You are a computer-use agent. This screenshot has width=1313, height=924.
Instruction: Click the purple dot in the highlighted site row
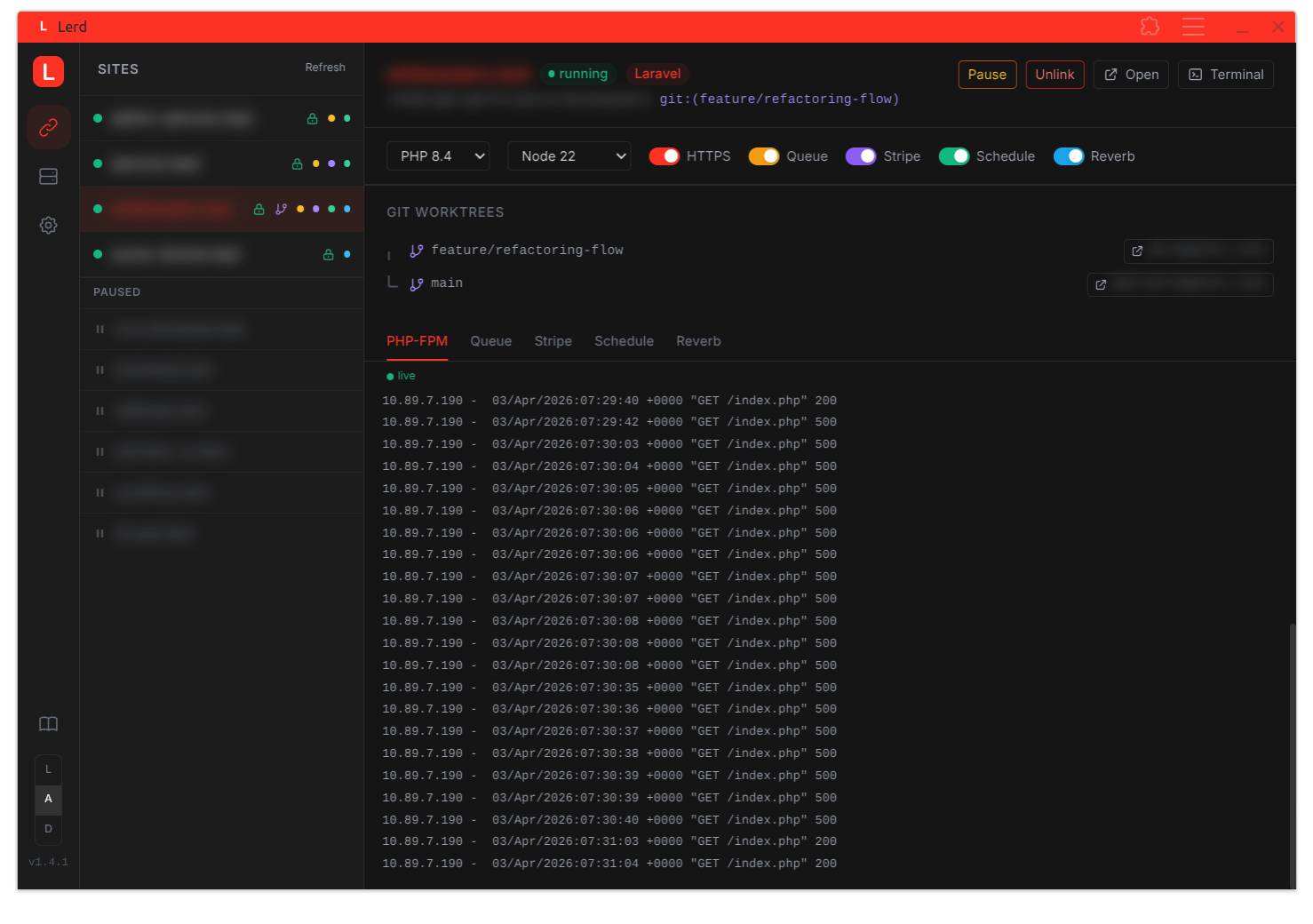(x=315, y=209)
